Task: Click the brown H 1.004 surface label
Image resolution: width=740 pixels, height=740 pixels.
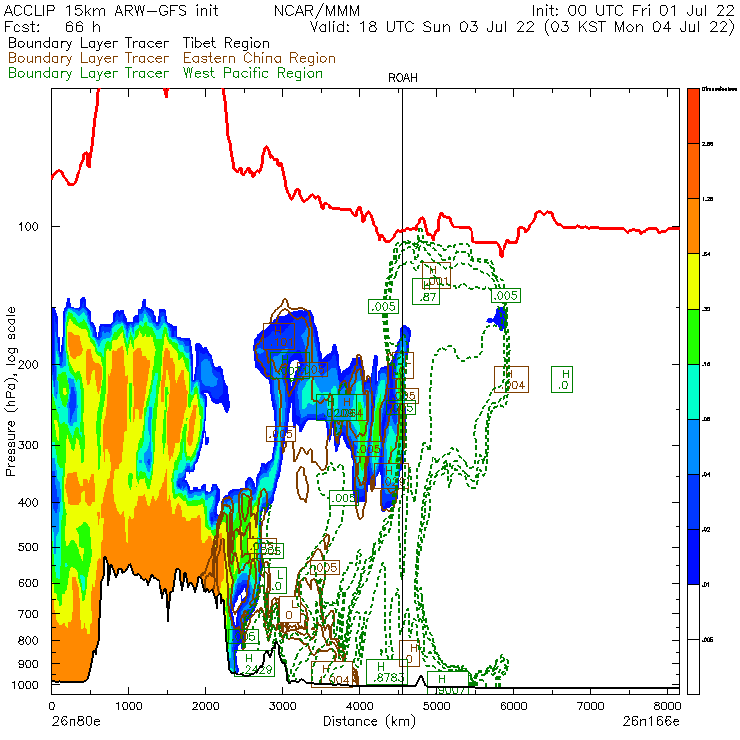Action: (x=332, y=674)
